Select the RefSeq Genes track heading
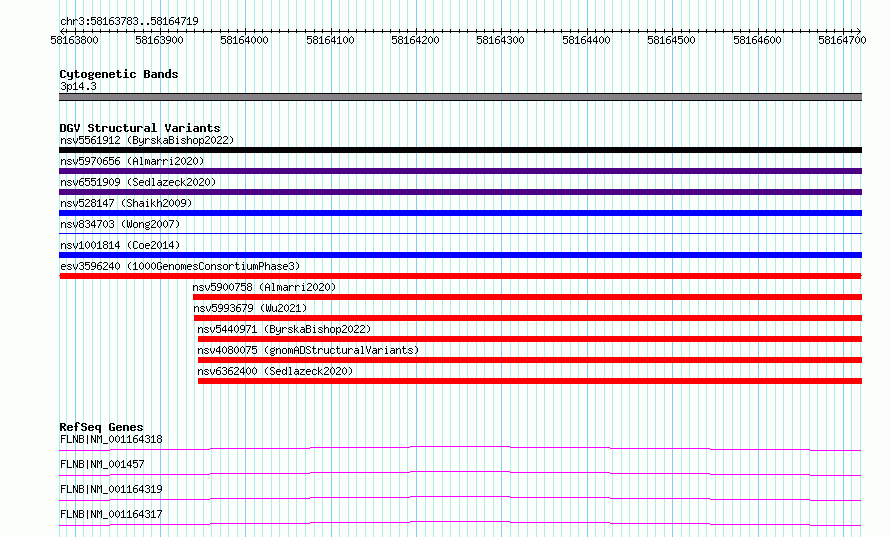Viewport: 890px width, 537px height. (x=102, y=427)
